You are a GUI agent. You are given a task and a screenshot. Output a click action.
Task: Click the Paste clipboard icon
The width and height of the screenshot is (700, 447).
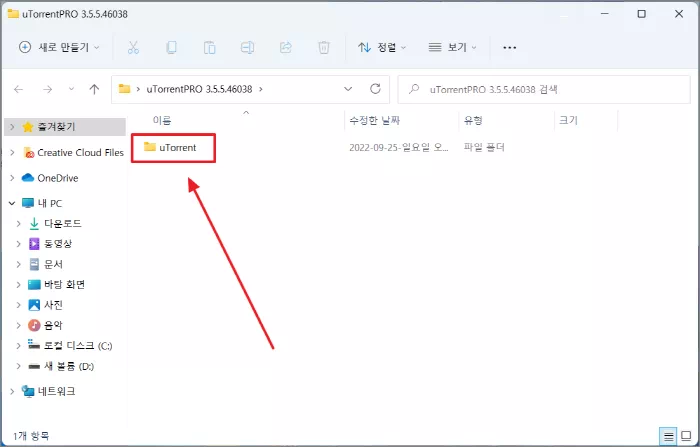209,47
